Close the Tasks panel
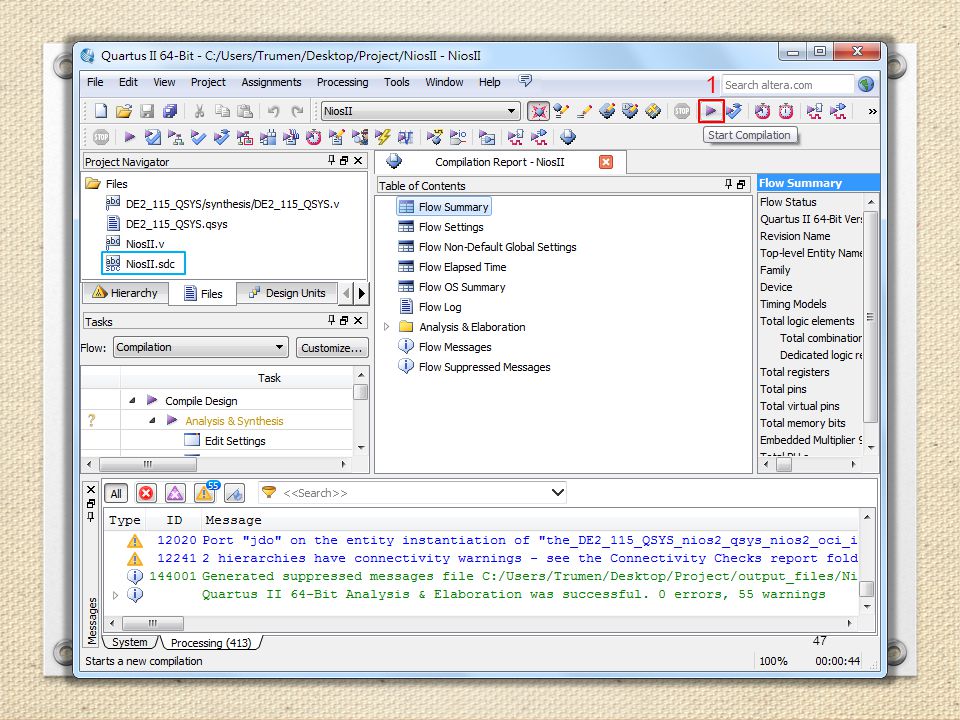960x720 pixels. click(358, 320)
